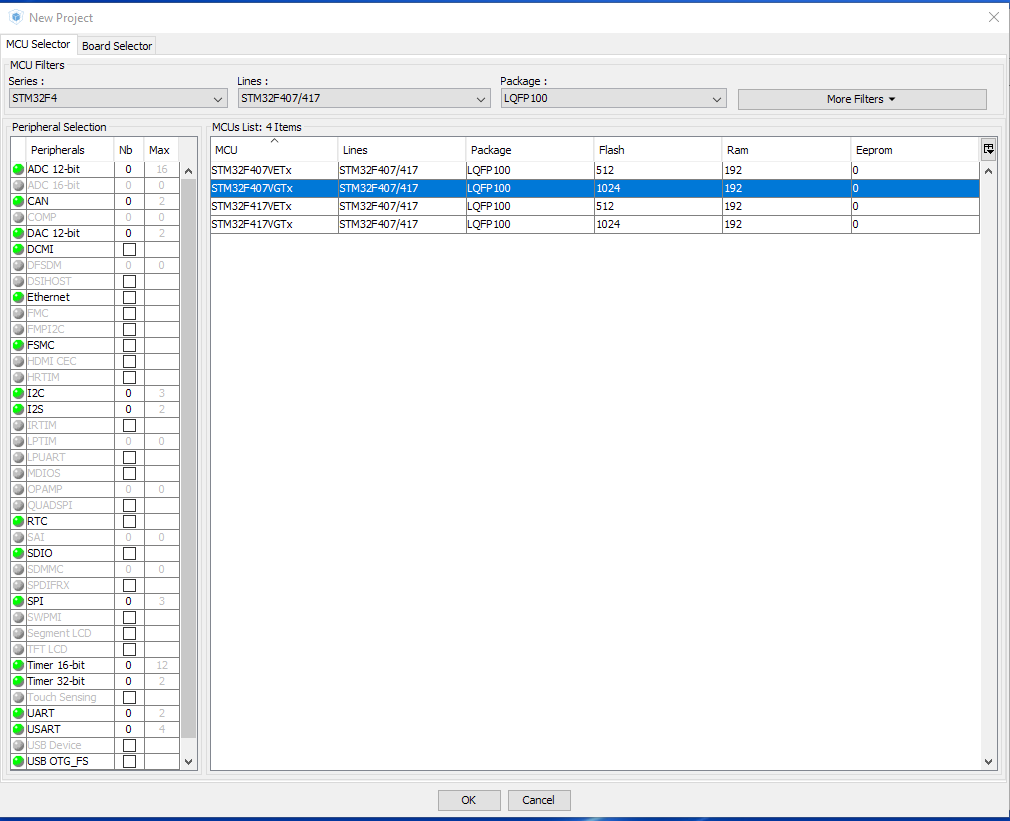Select the STM32F417VGTx row
Screen dimensions: 1010x821
595,224
